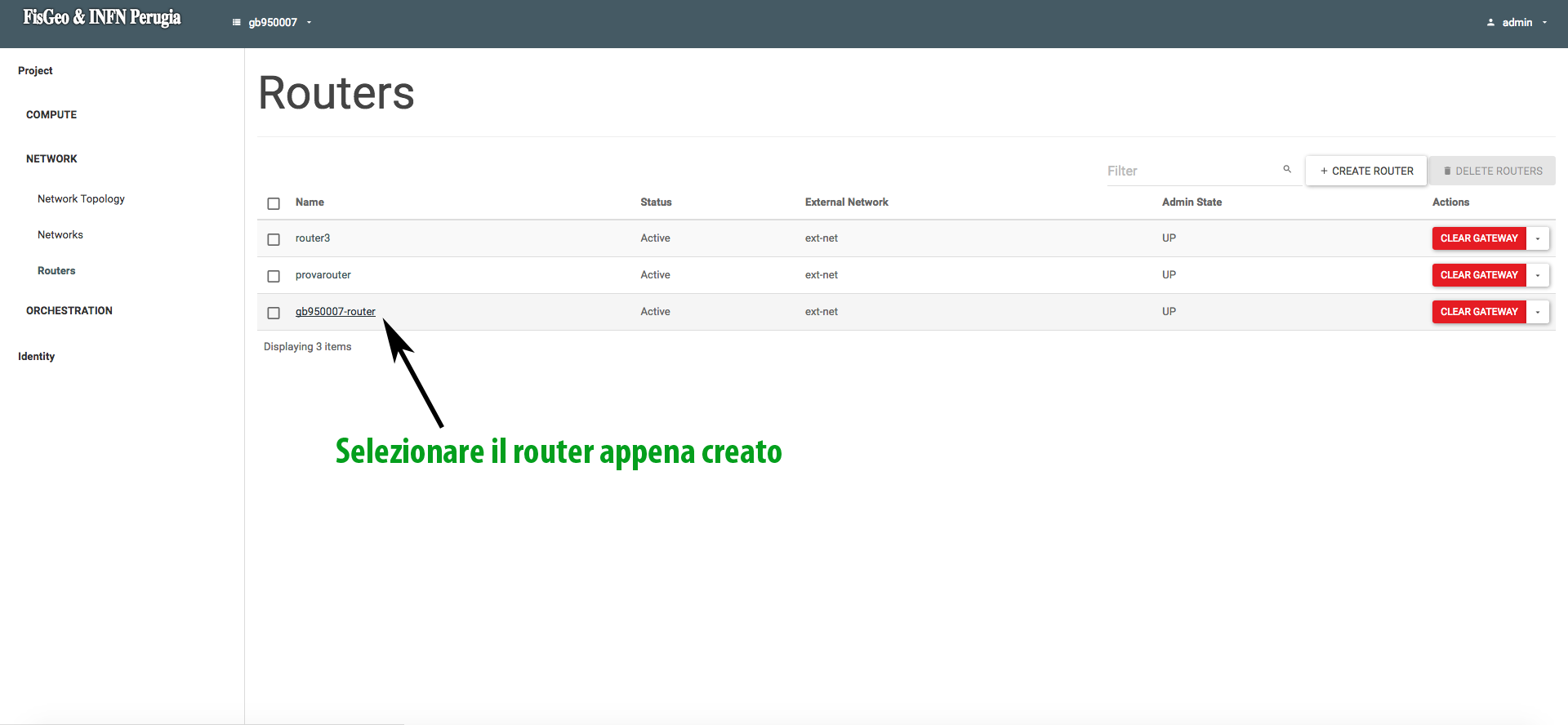Toggle the select-all routers checkbox
1568x725 pixels.
[x=274, y=203]
